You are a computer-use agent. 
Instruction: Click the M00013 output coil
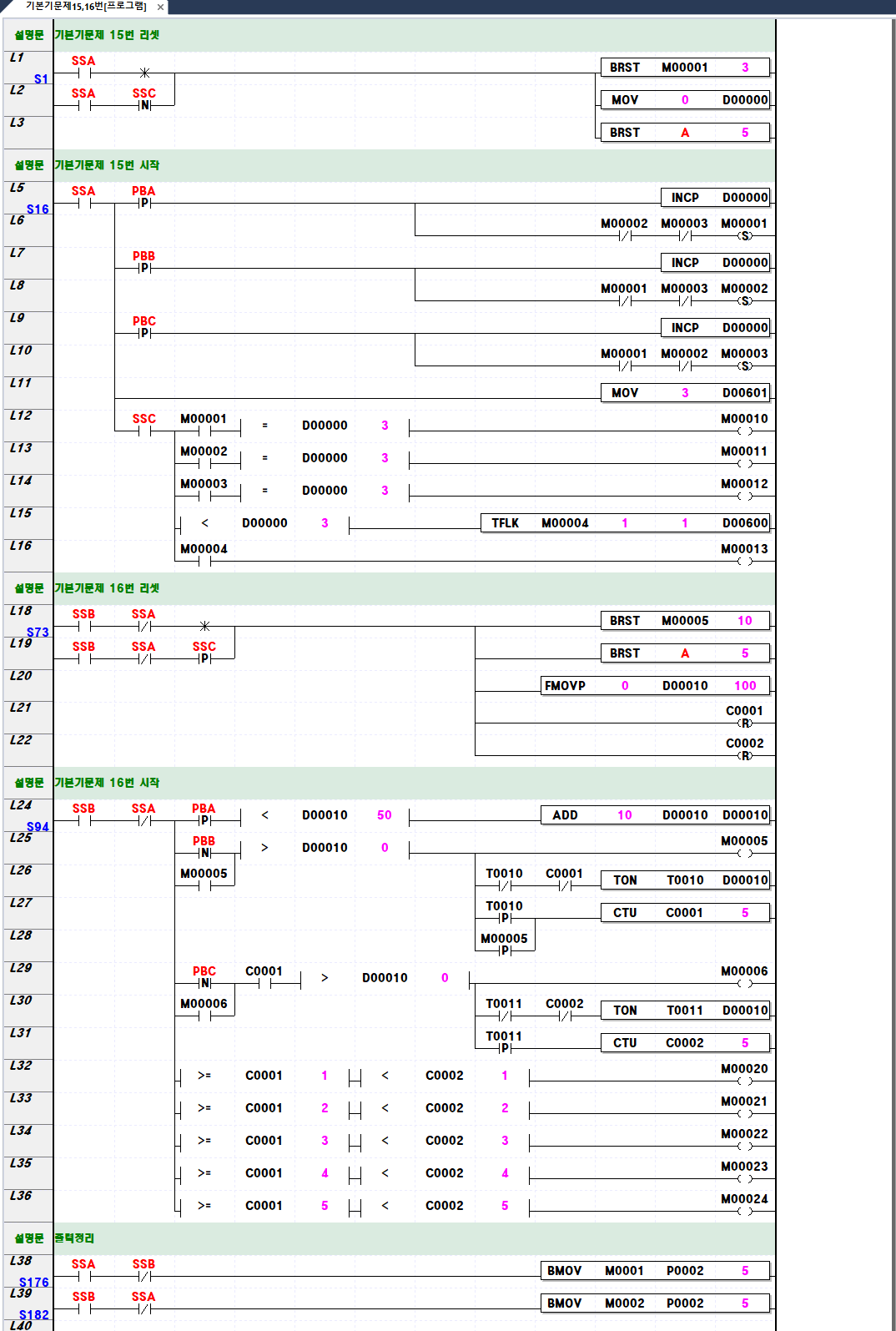tap(745, 561)
